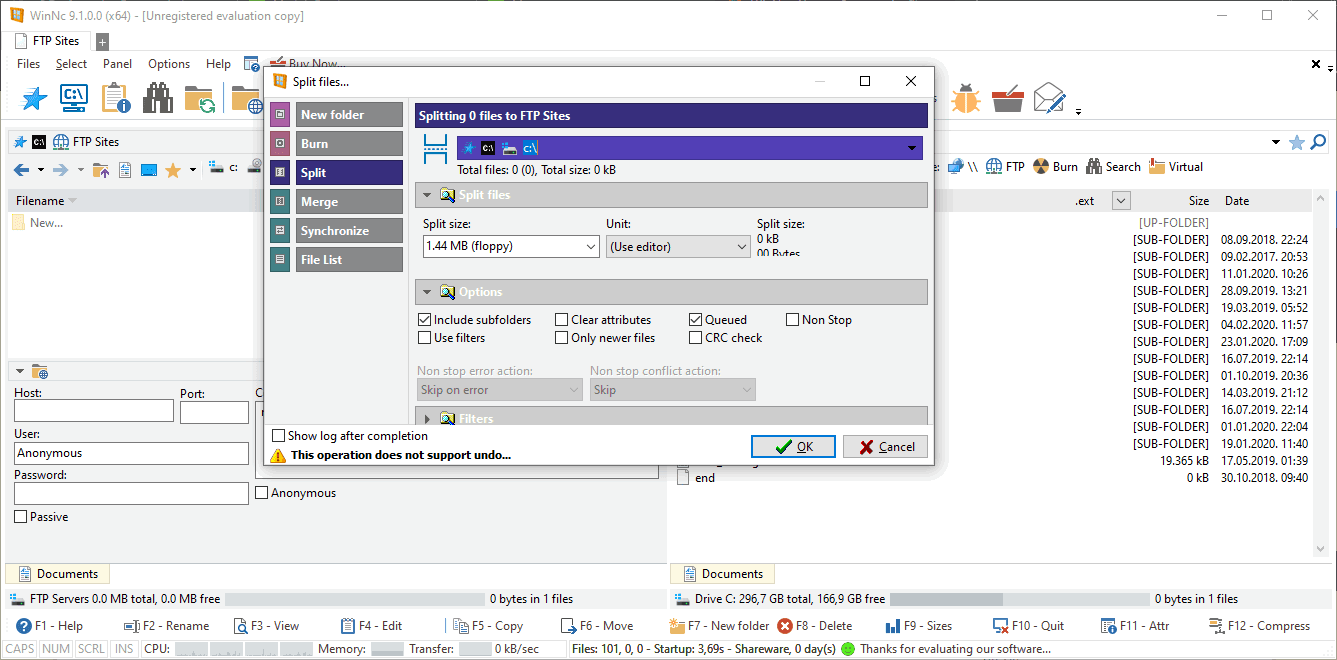Image resolution: width=1337 pixels, height=660 pixels.
Task: Select the Merge operation
Action: [349, 202]
